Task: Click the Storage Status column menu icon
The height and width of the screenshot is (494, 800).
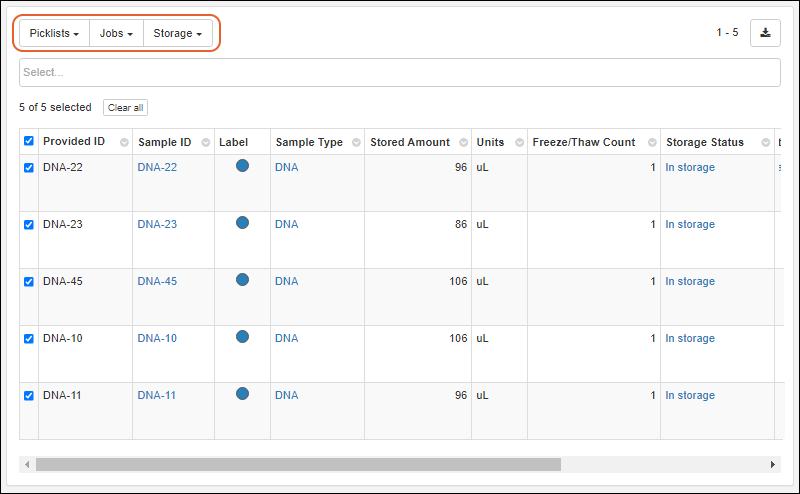Action: [765, 143]
